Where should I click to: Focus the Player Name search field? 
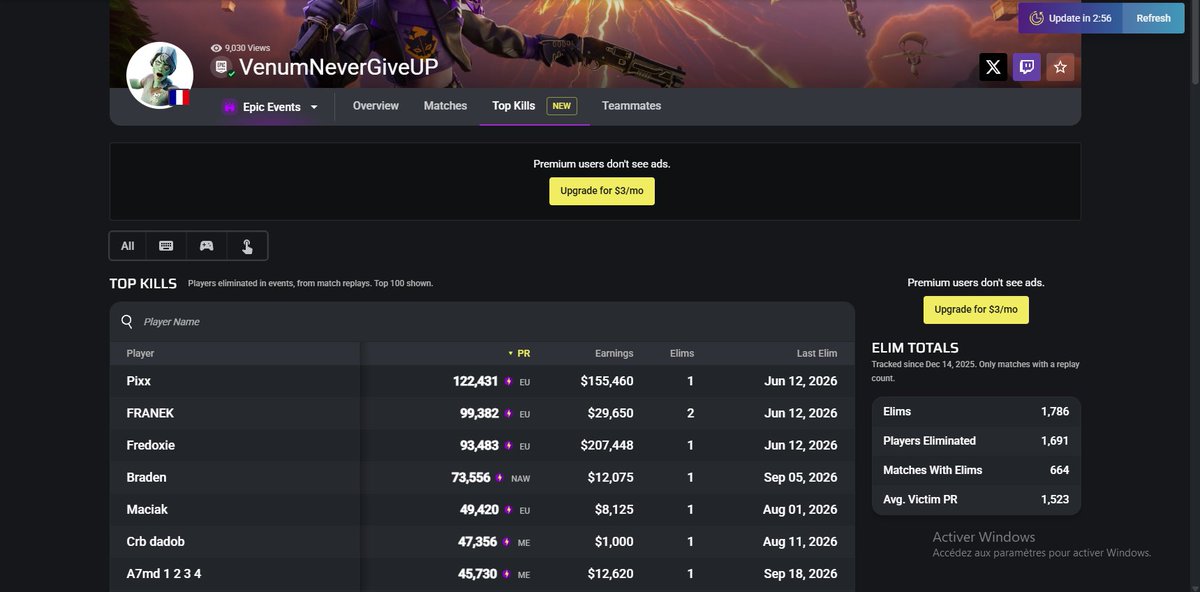[482, 322]
